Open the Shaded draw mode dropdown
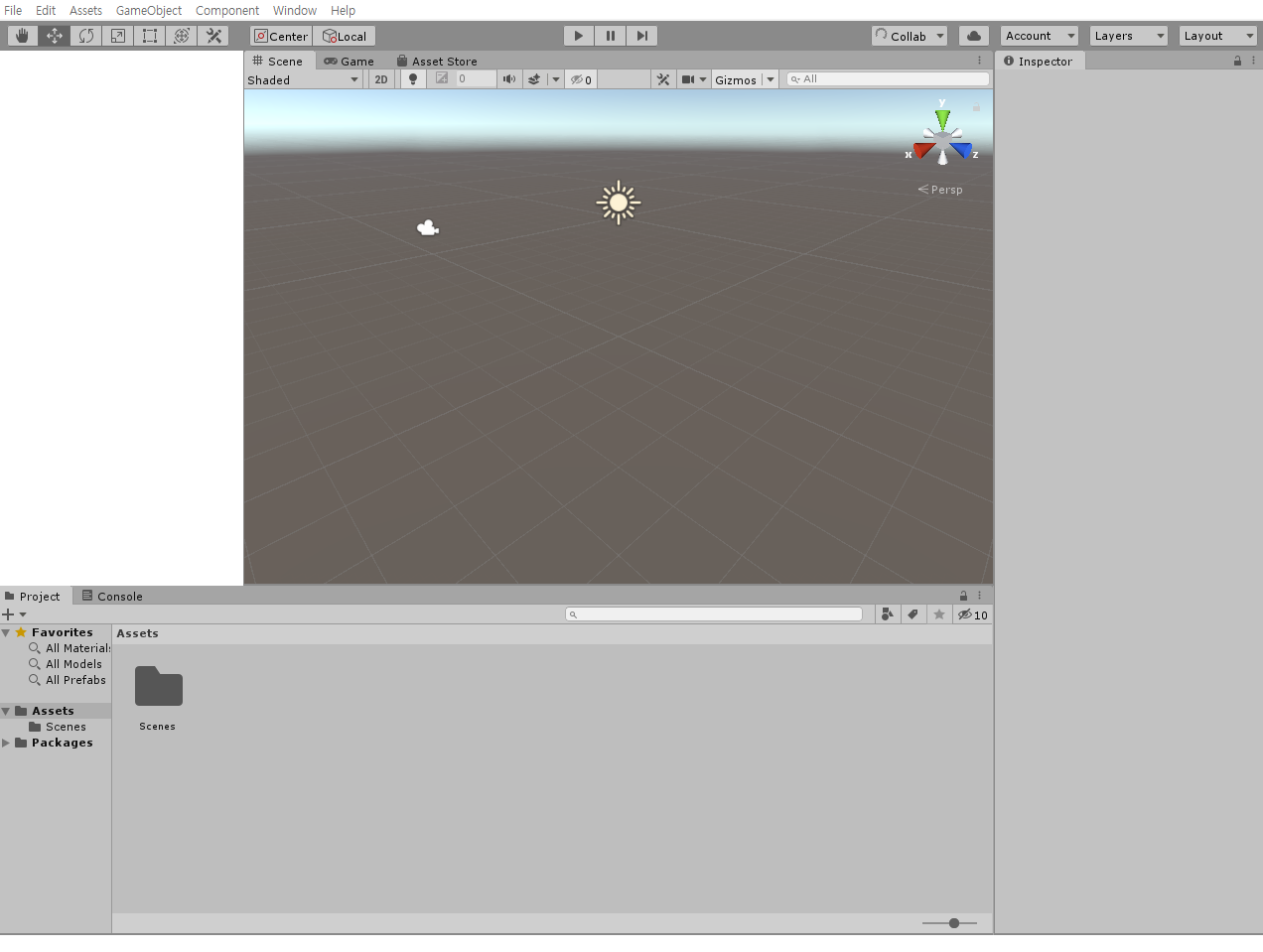1263x952 pixels. (x=303, y=79)
